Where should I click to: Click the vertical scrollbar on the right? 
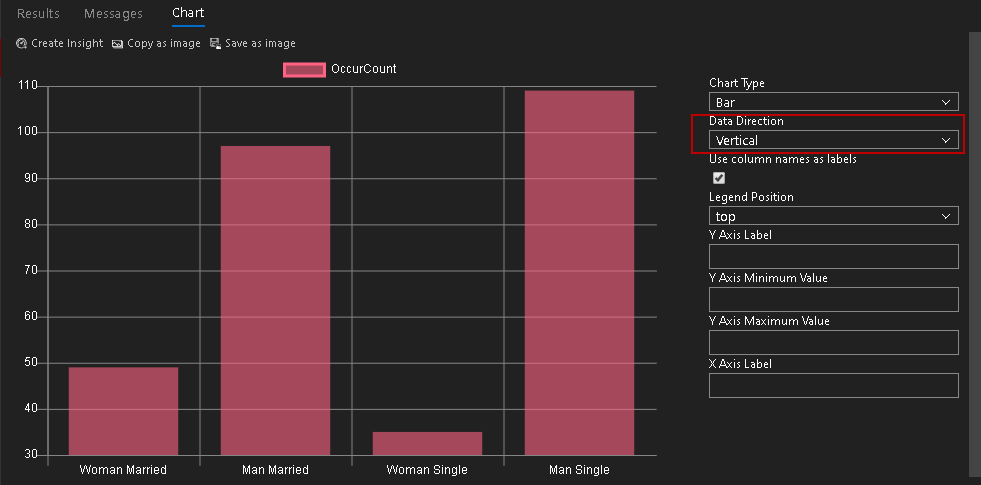pyautogui.click(x=975, y=250)
